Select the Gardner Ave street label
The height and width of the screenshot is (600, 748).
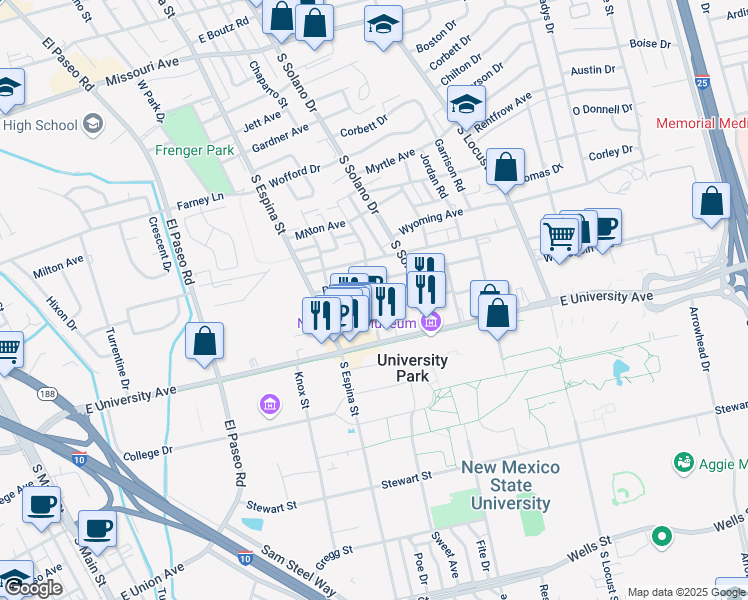click(280, 138)
